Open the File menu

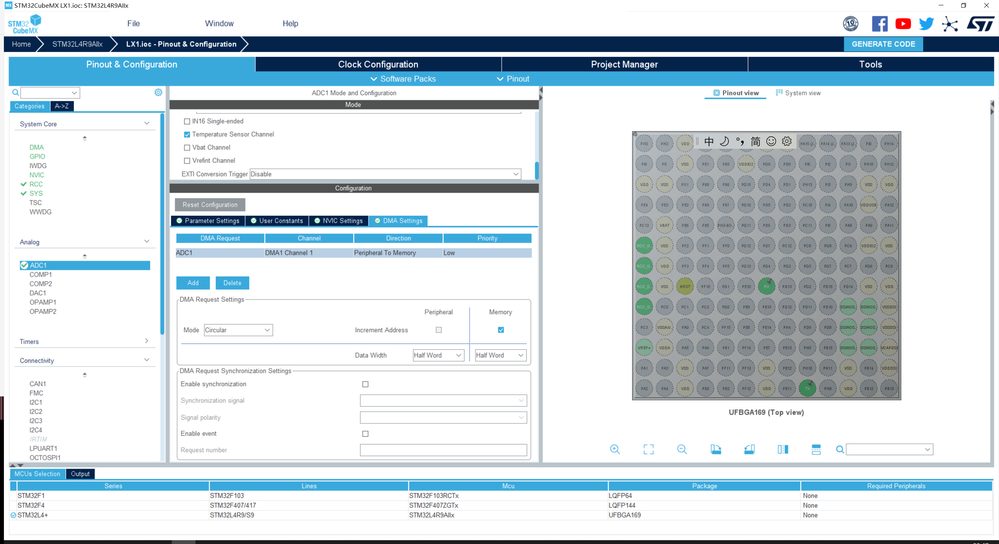[133, 24]
